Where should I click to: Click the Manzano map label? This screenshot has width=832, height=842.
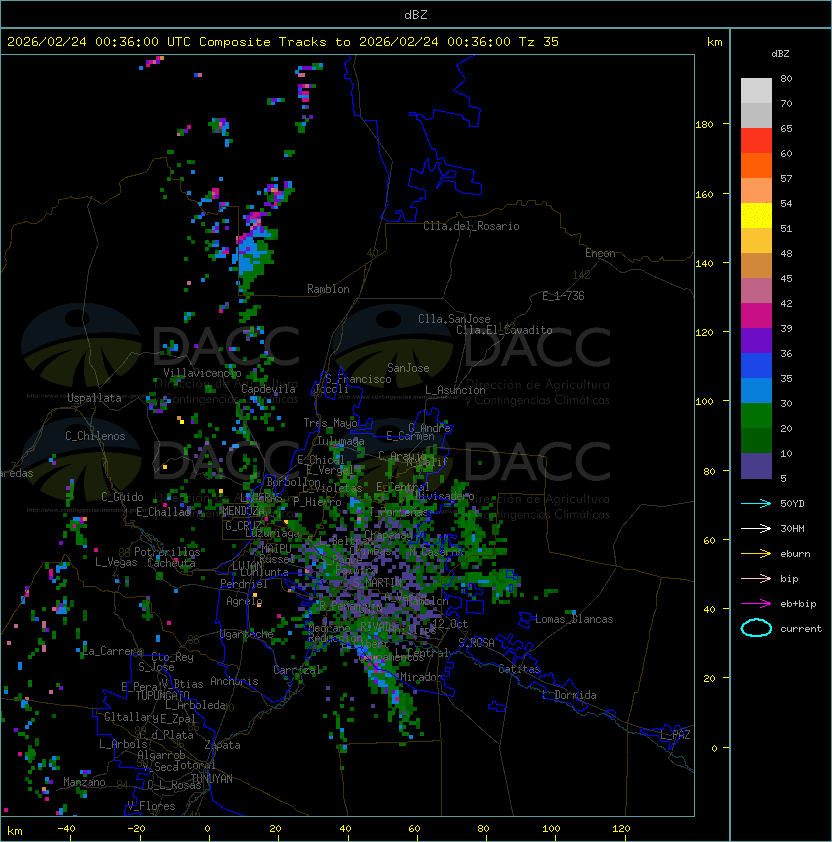click(x=84, y=782)
